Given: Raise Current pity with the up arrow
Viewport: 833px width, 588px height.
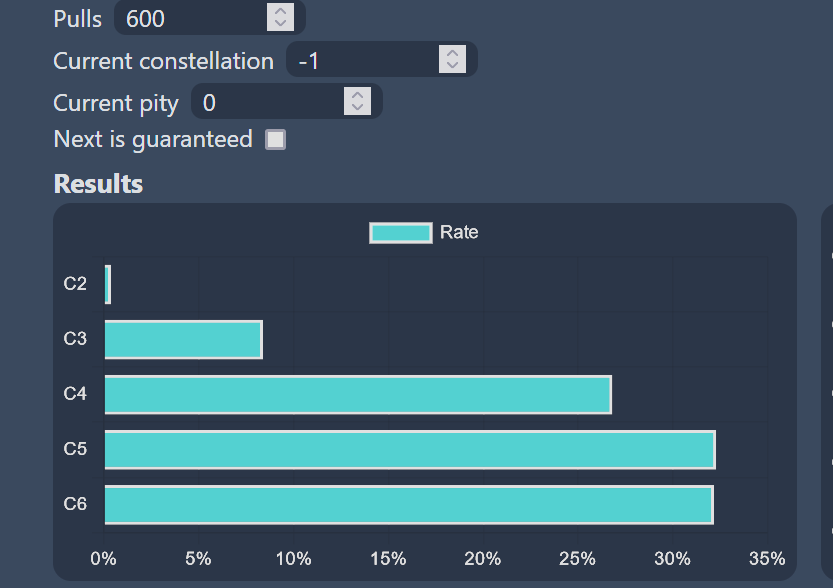Looking at the screenshot, I should (x=357, y=96).
